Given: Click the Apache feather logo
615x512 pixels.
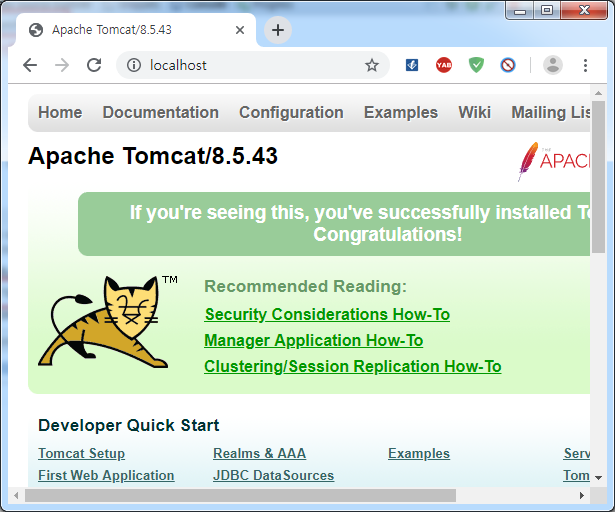Looking at the screenshot, I should tap(554, 161).
